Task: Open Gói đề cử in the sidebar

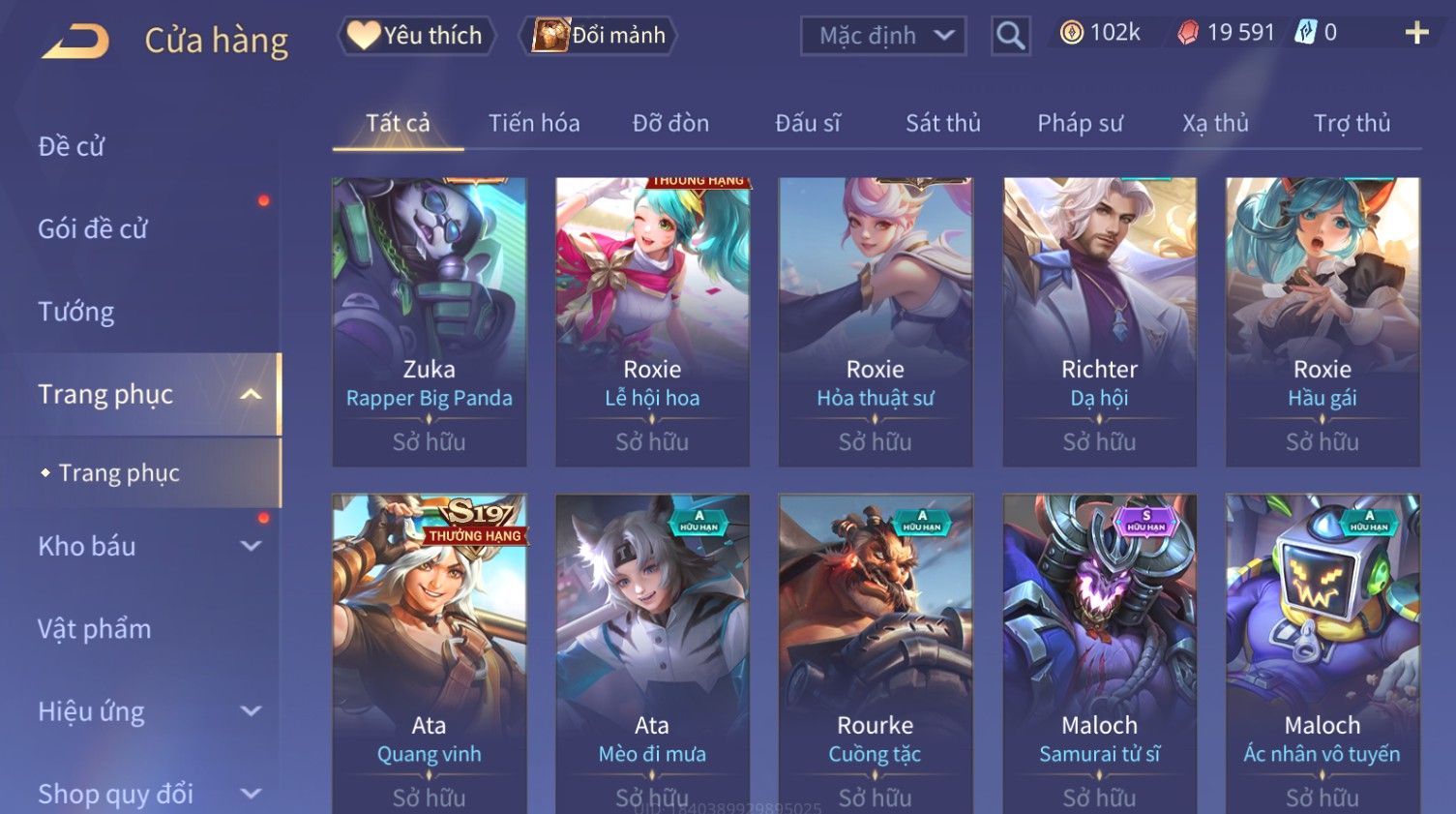Action: point(93,229)
